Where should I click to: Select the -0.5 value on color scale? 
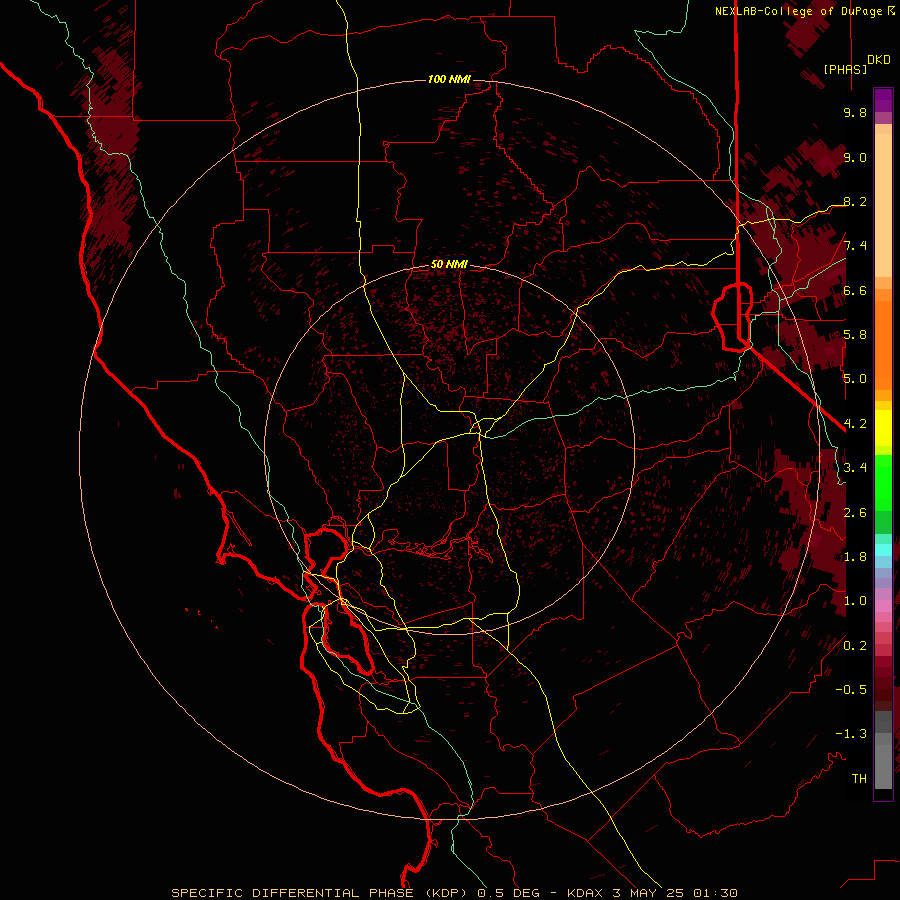click(851, 690)
